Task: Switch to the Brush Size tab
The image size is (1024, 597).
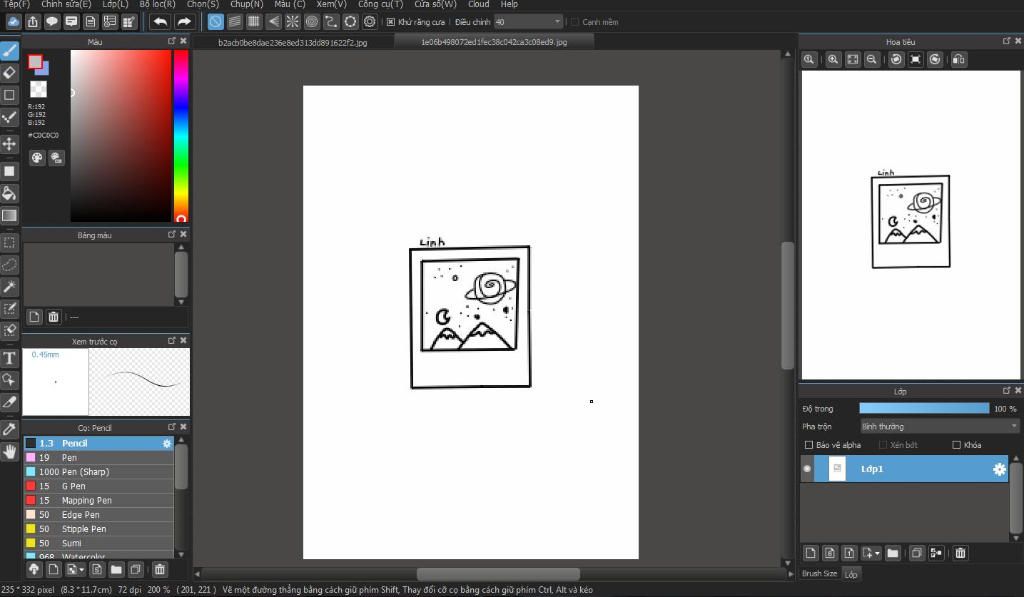Action: (x=820, y=573)
